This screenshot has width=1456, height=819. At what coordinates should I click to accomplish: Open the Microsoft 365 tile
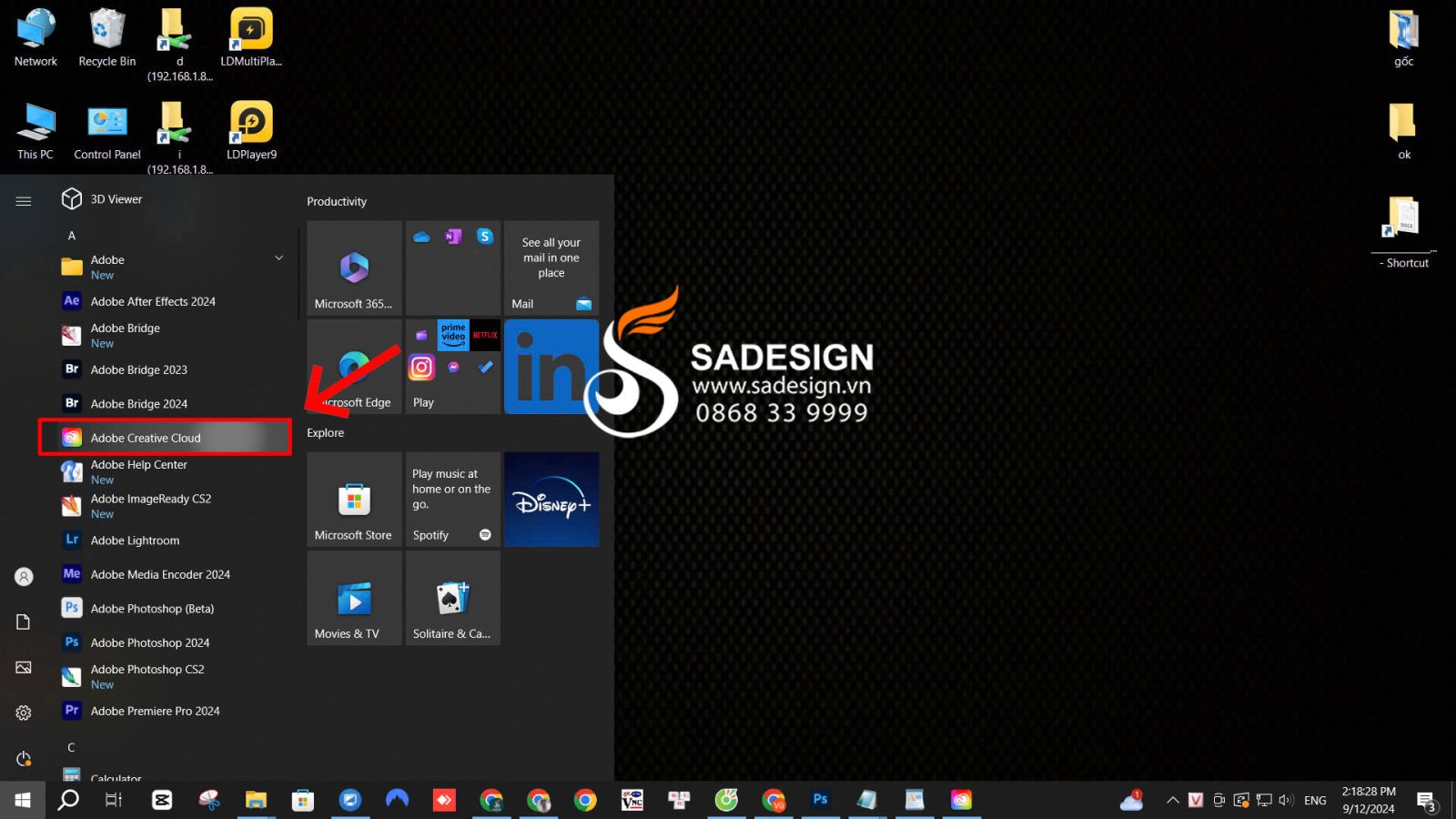354,268
